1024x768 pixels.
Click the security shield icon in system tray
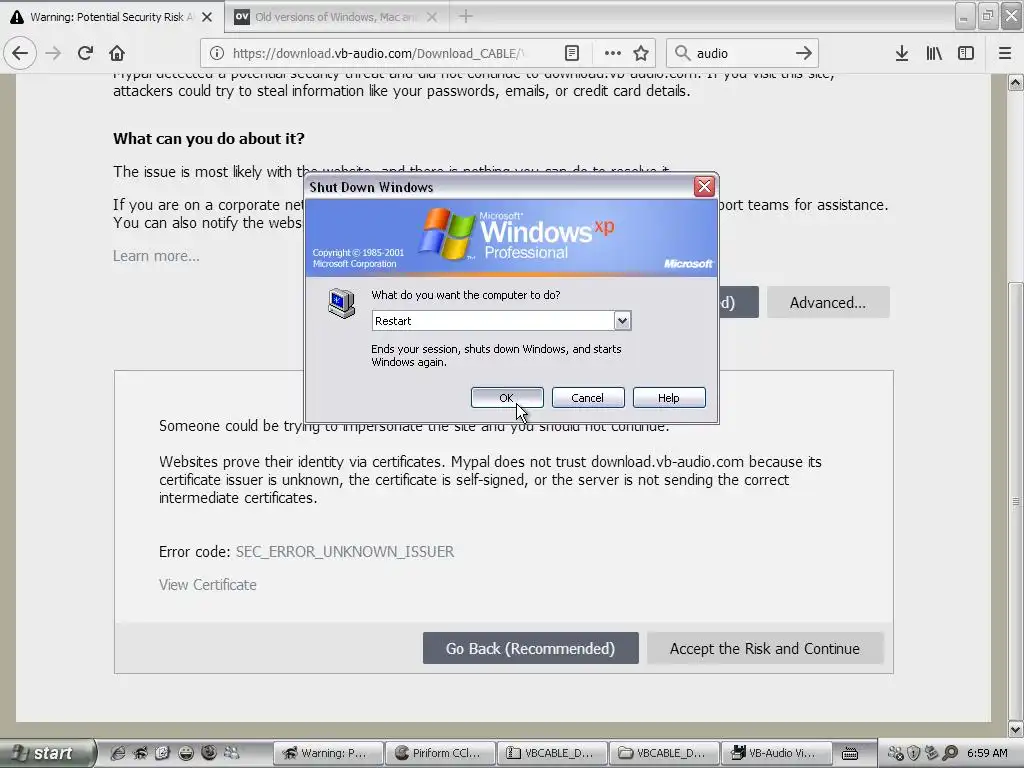tap(914, 753)
